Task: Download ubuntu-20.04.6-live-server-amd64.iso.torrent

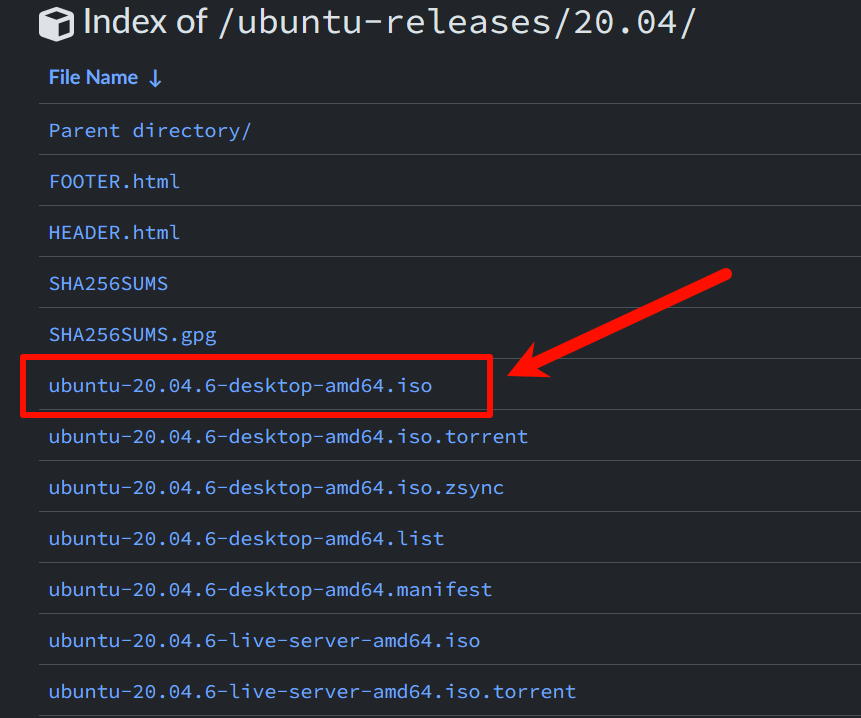Action: pyautogui.click(x=312, y=692)
